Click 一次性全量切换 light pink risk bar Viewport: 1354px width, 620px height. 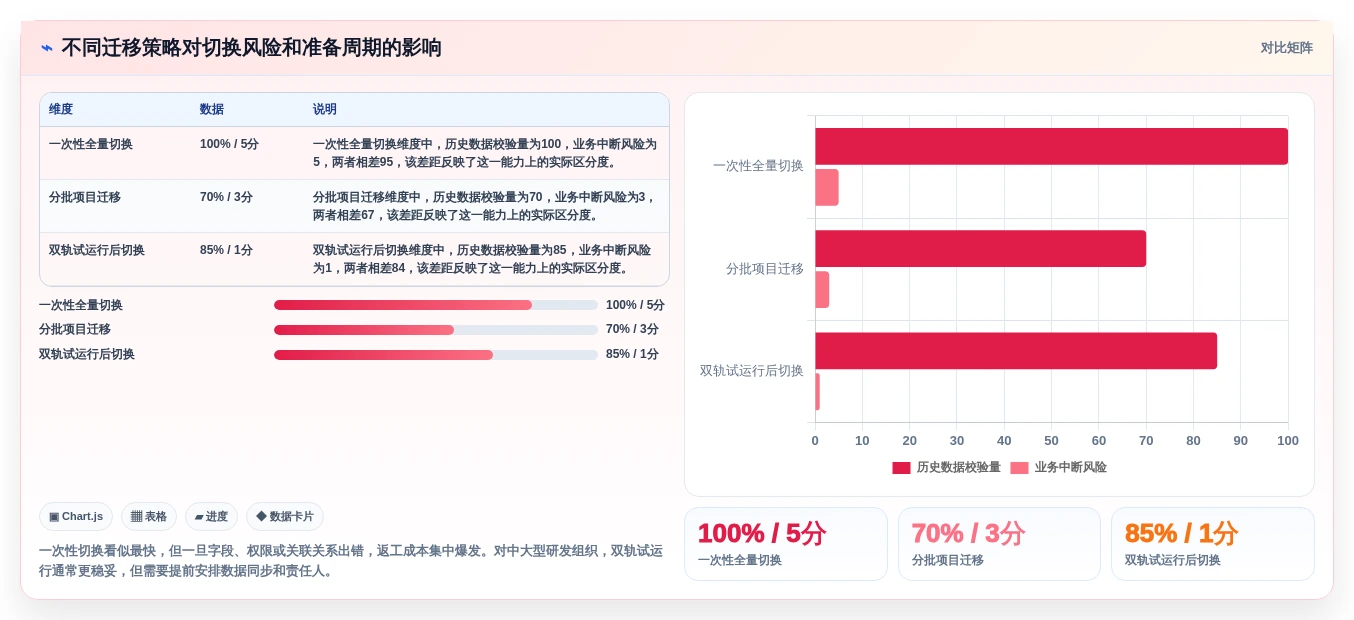coord(827,187)
